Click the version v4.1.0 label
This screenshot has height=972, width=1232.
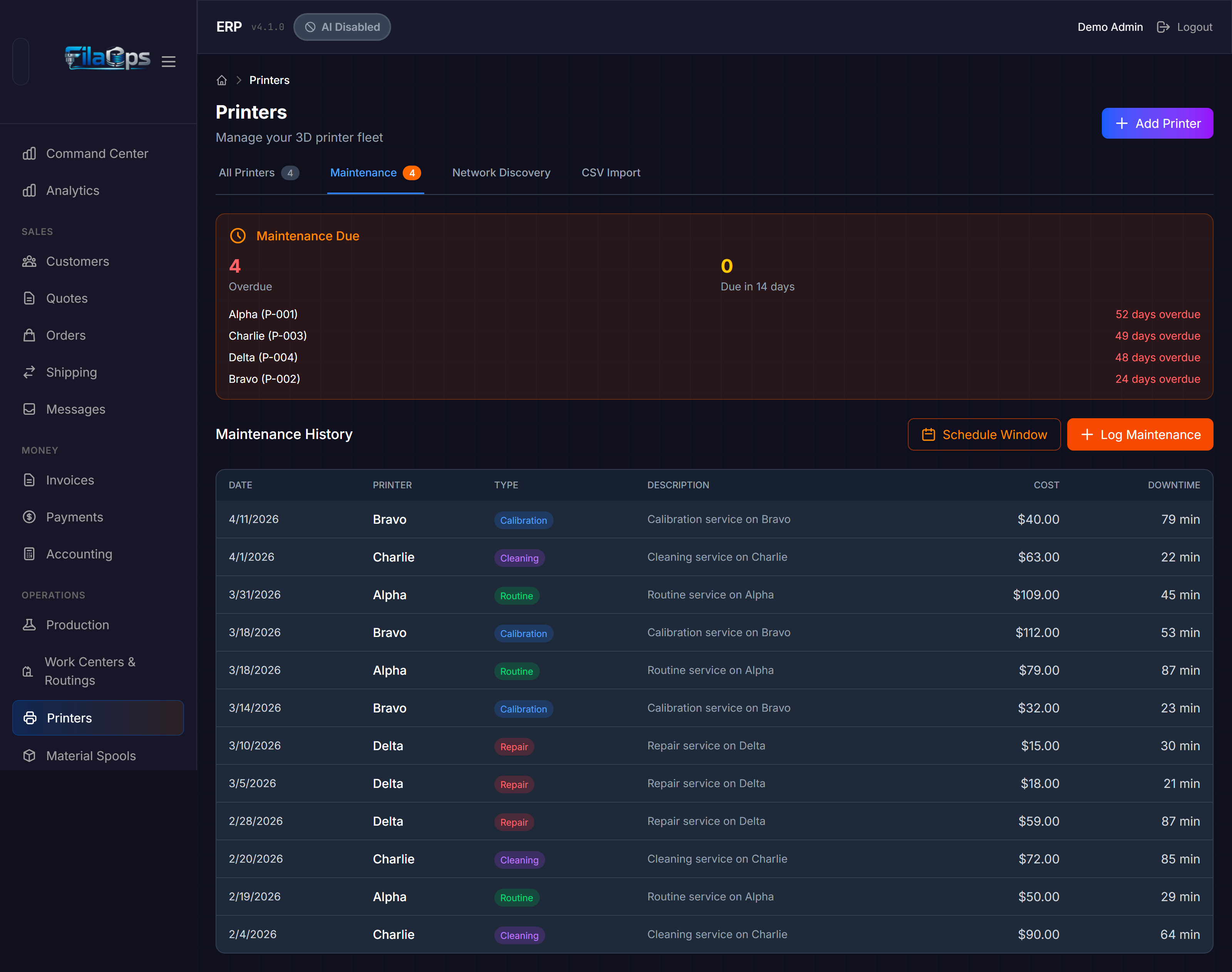[x=267, y=27]
